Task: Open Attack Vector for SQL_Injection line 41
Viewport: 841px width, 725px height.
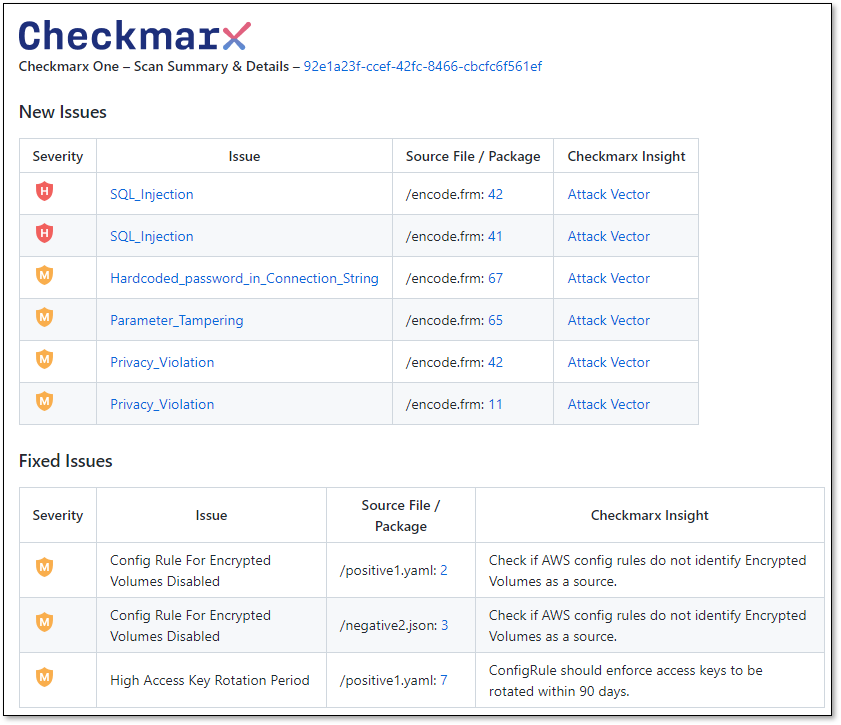Action: (x=609, y=236)
